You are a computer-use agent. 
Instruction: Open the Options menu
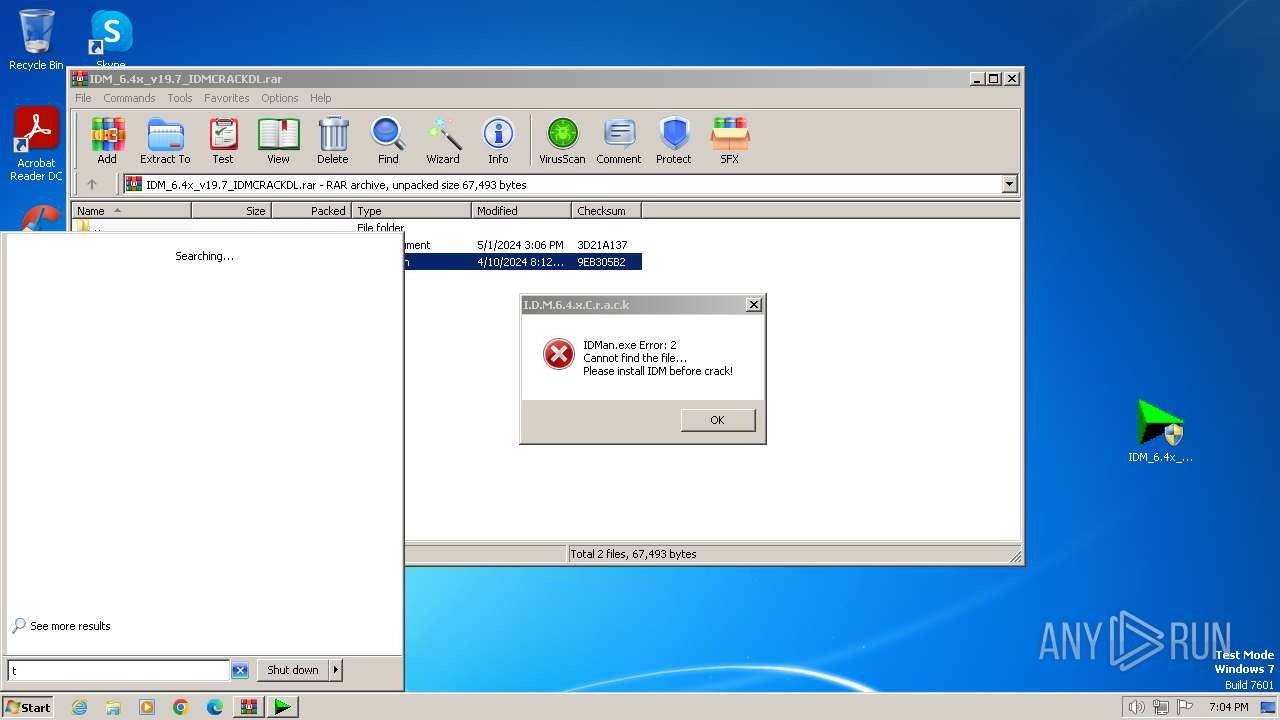[x=280, y=98]
